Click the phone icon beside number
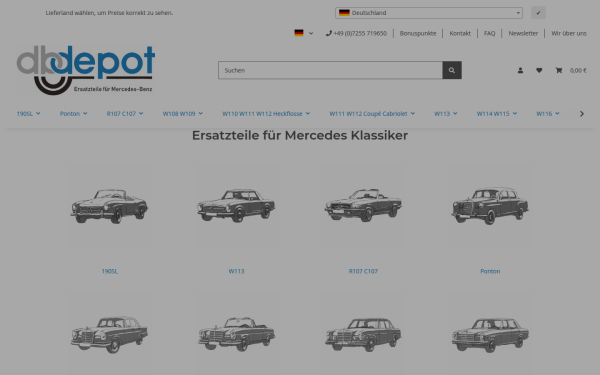Viewport: 600px width, 375px height. pyautogui.click(x=328, y=33)
